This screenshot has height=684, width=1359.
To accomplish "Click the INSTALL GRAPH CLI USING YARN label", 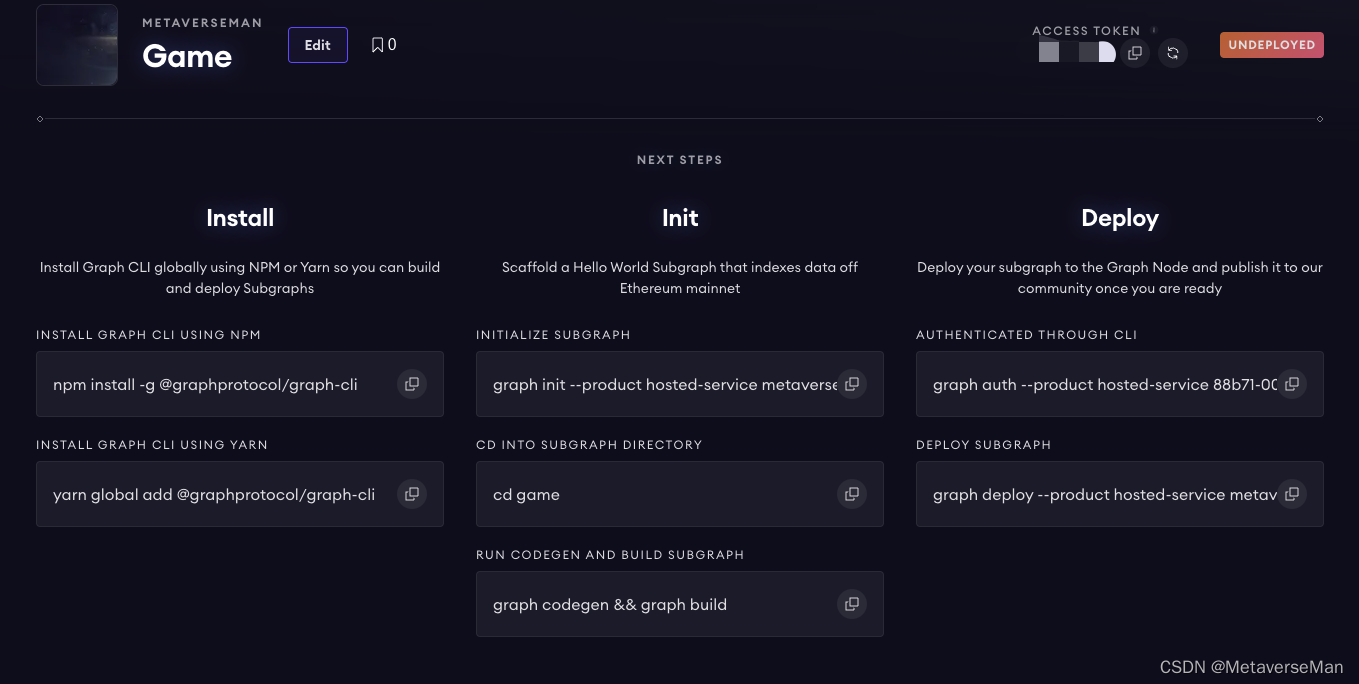I will 152,445.
